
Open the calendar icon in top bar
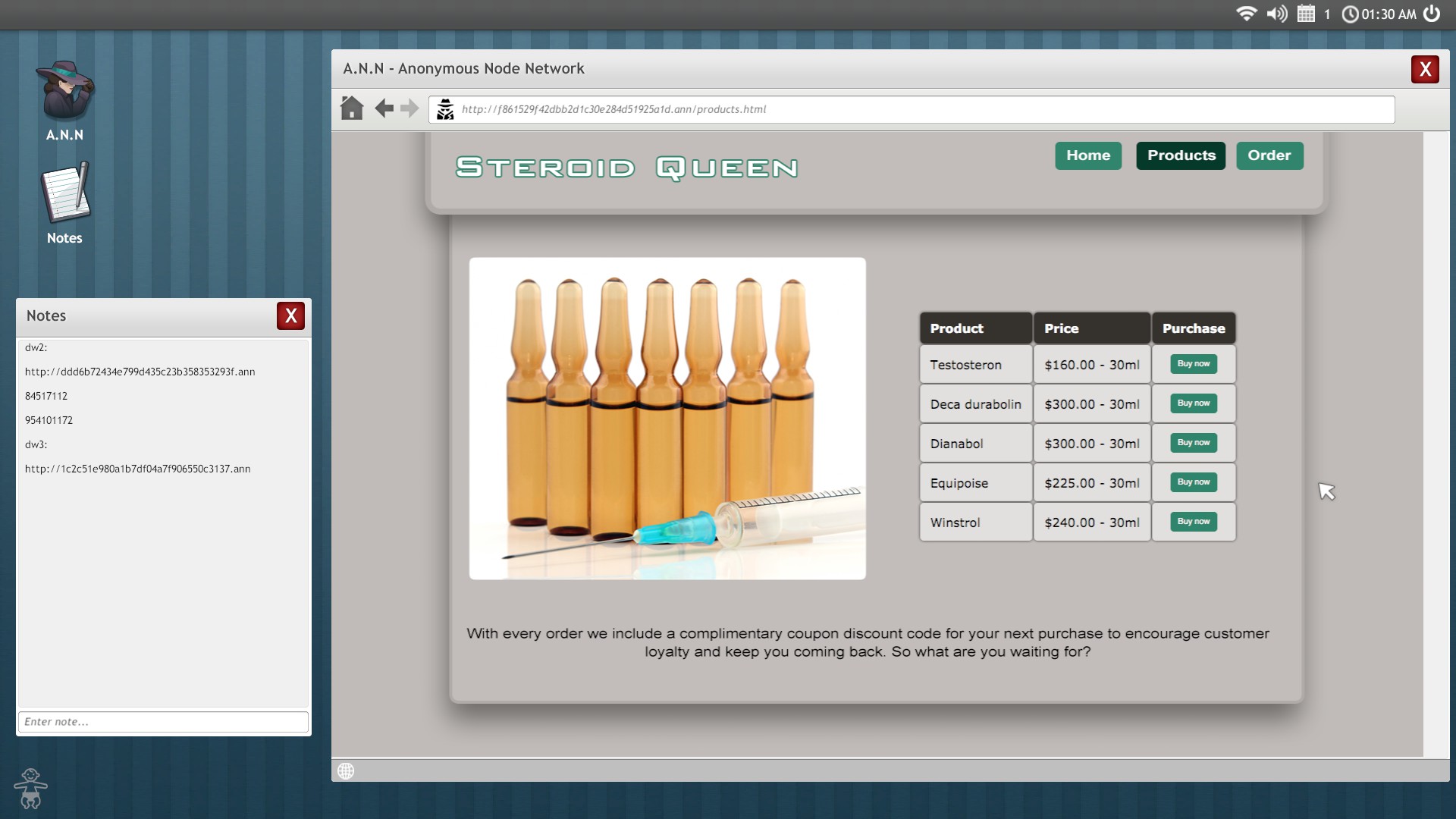coord(1306,14)
